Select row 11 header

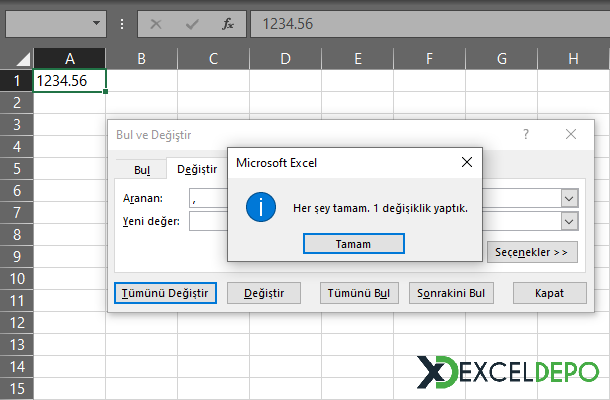[17, 301]
